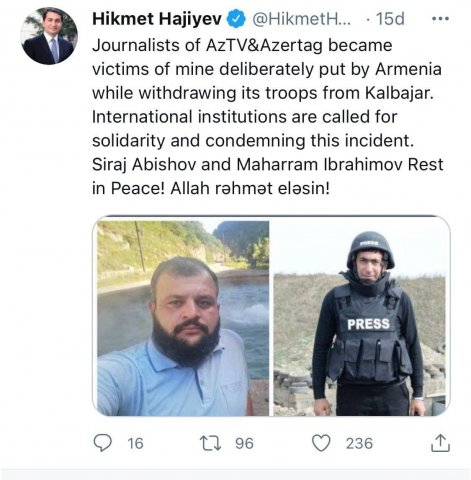Like the tweet with heart icon
This screenshot has width=471, height=480.
pos(321,443)
